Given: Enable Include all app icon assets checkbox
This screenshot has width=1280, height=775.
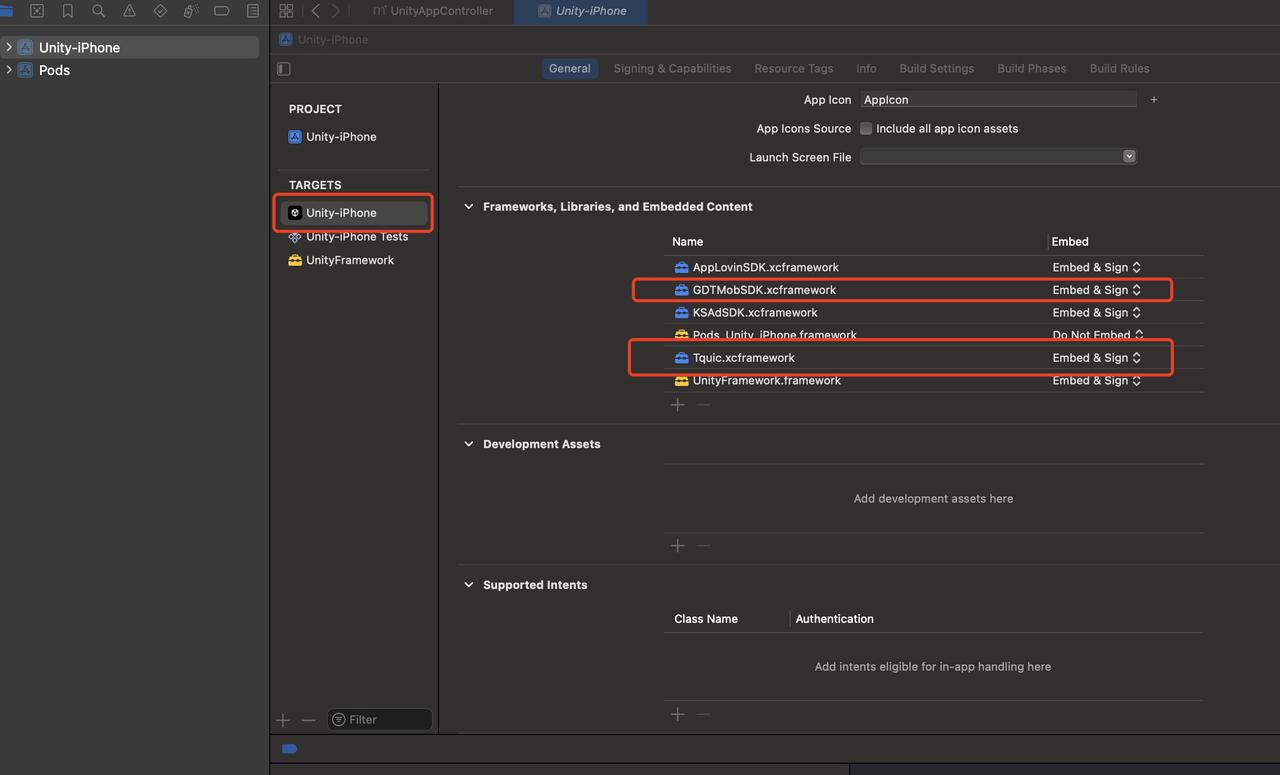Looking at the screenshot, I should point(866,129).
